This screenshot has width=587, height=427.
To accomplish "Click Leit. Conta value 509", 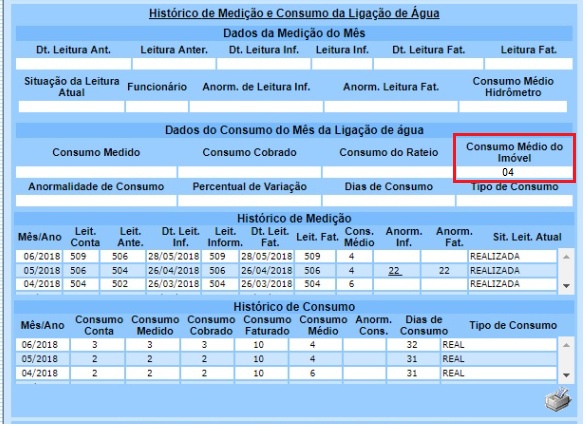I will coord(78,256).
